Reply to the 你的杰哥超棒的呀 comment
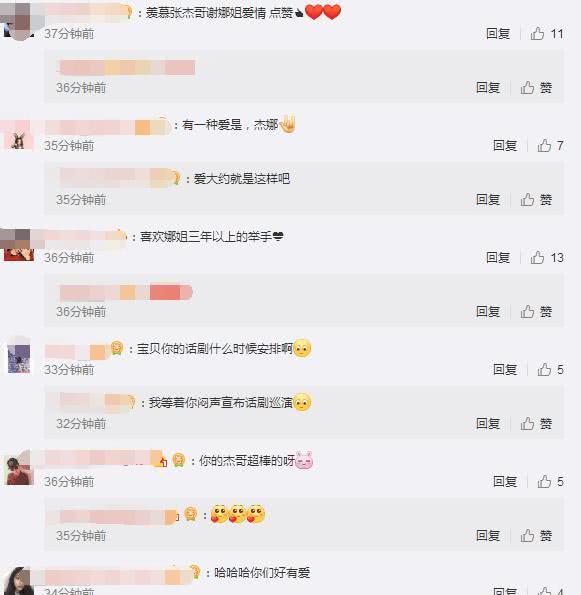 505,482
